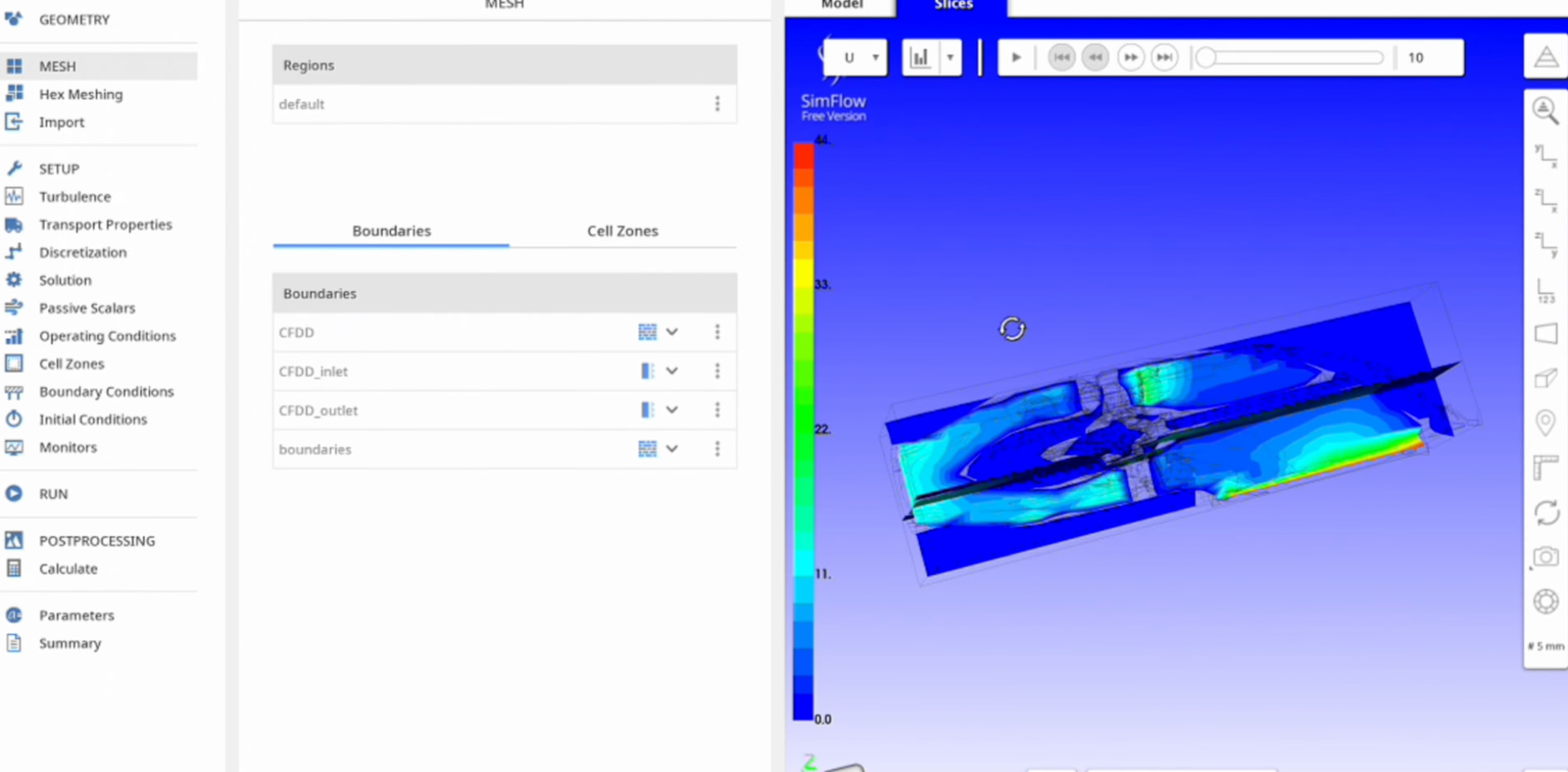This screenshot has height=772, width=1568.
Task: Set view to the XY plane orientation
Action: pyautogui.click(x=1545, y=155)
